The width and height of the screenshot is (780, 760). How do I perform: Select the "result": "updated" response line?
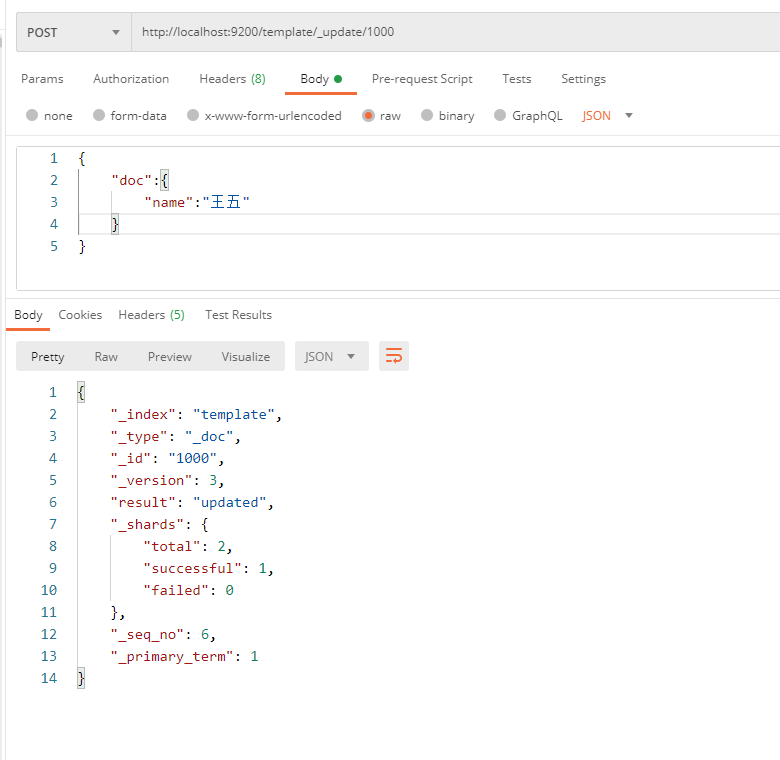[x=192, y=502]
